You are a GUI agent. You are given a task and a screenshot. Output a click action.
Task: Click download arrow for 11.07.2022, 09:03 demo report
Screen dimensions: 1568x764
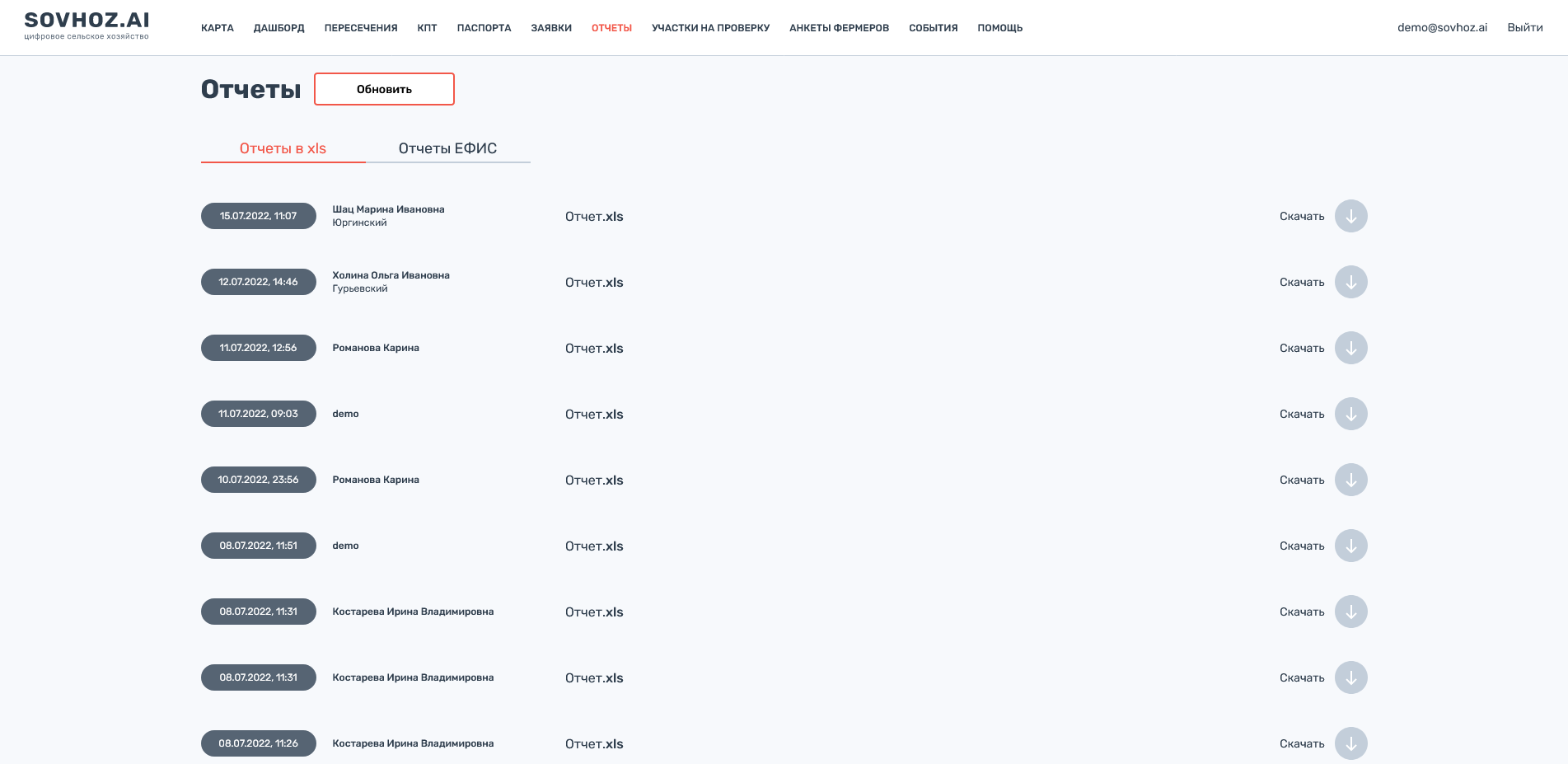pos(1350,414)
